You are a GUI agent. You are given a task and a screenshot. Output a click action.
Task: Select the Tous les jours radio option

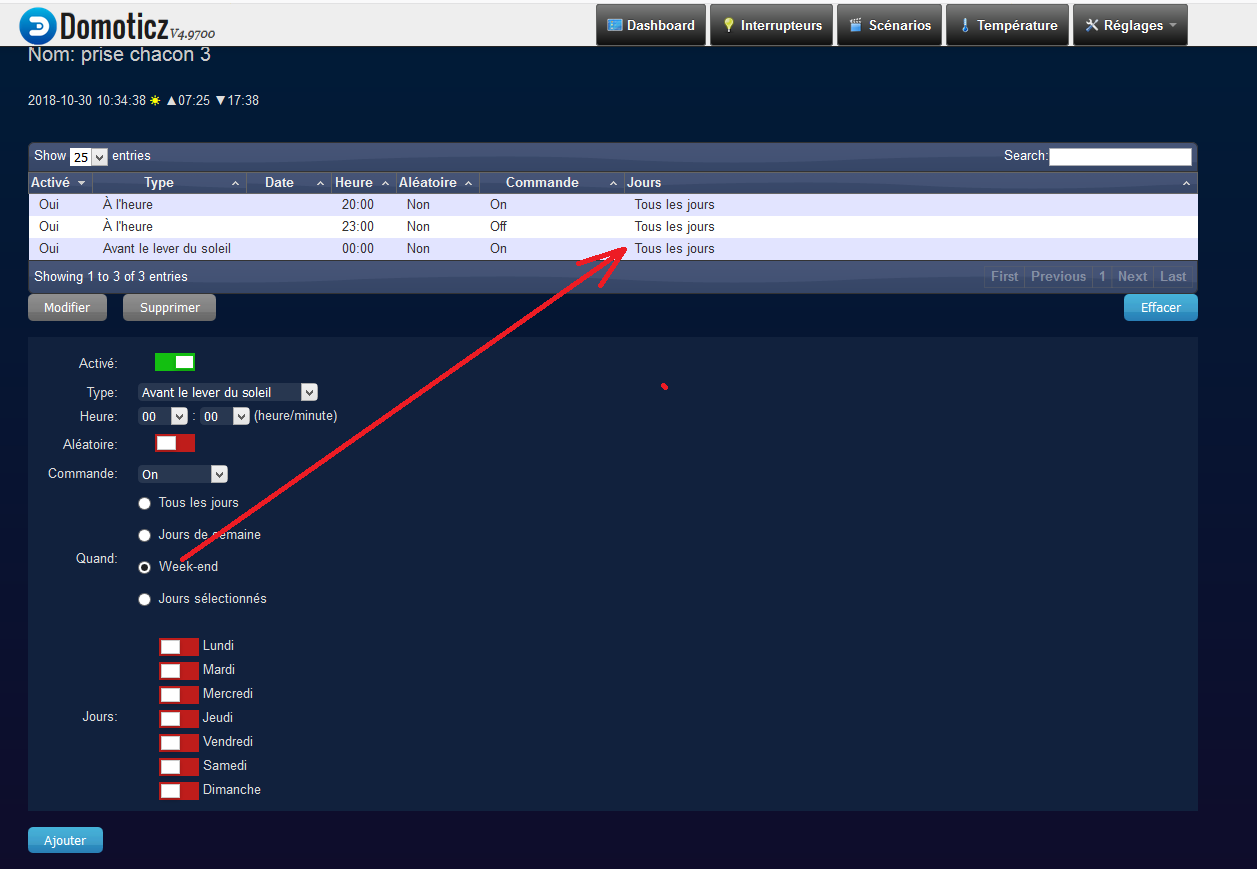pos(145,504)
